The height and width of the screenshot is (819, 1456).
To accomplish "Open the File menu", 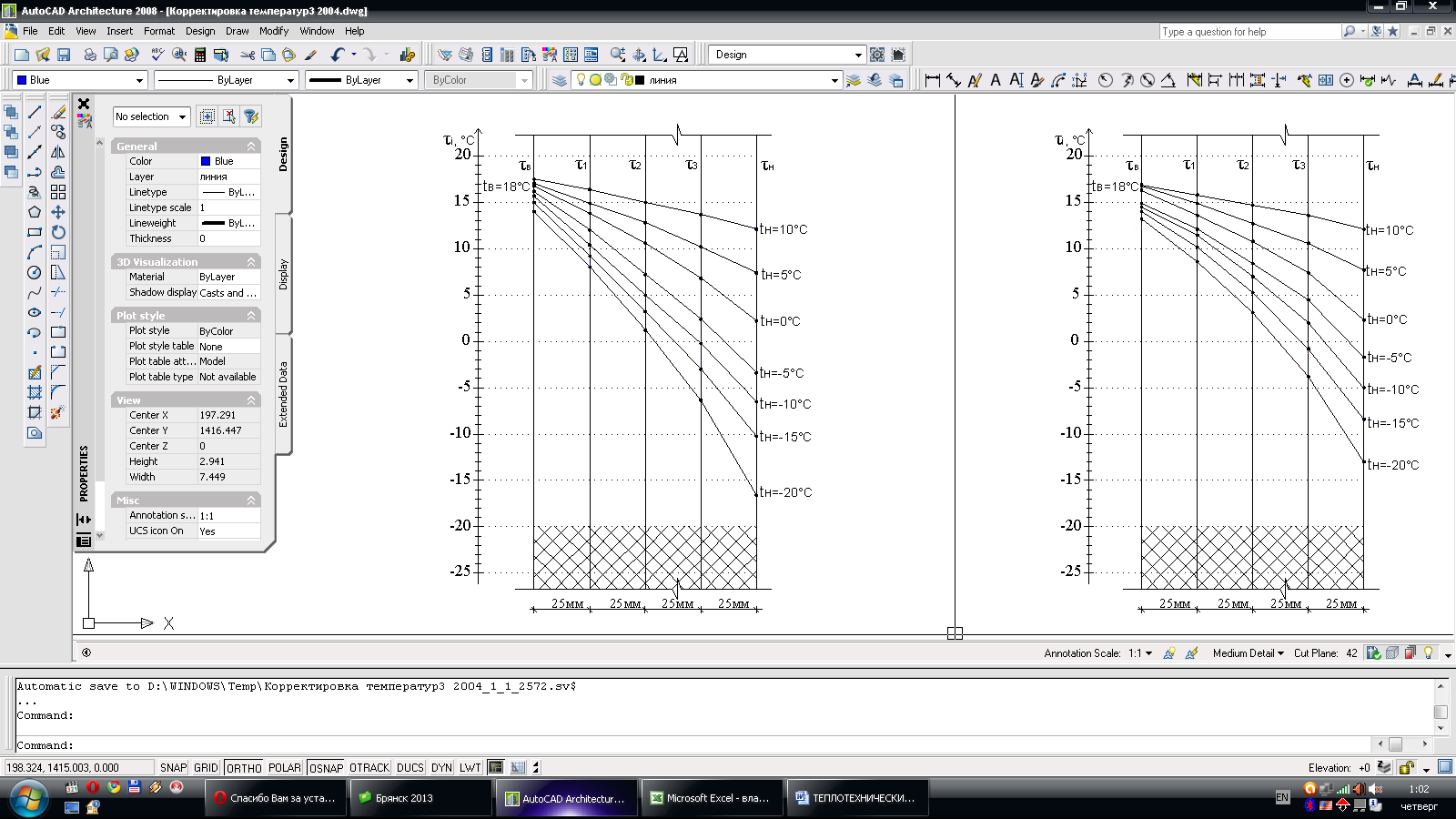I will tap(30, 31).
